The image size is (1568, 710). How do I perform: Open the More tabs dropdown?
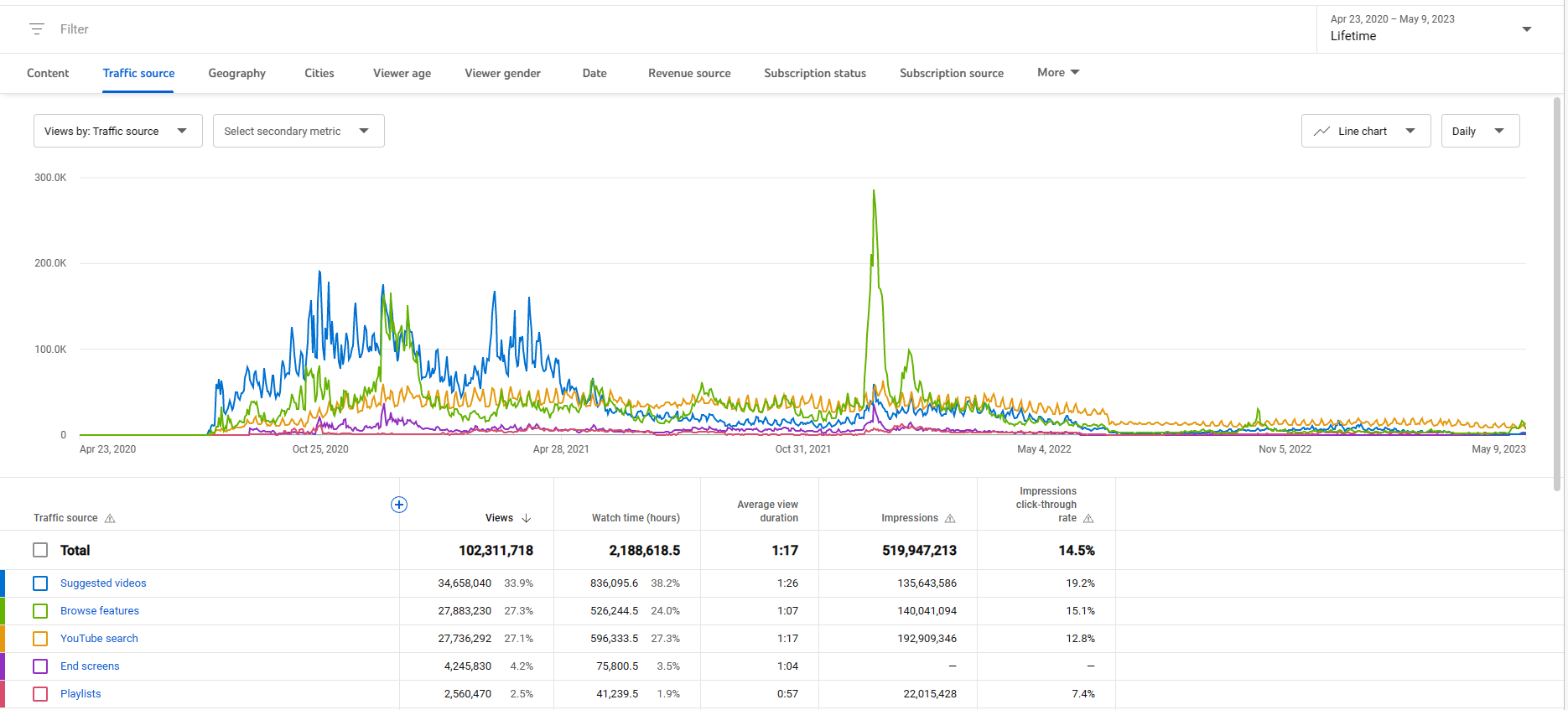tap(1057, 73)
